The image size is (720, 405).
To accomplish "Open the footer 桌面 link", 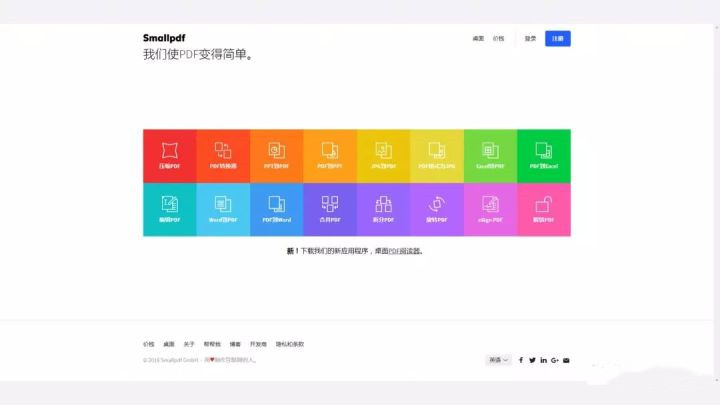I will click(x=169, y=344).
